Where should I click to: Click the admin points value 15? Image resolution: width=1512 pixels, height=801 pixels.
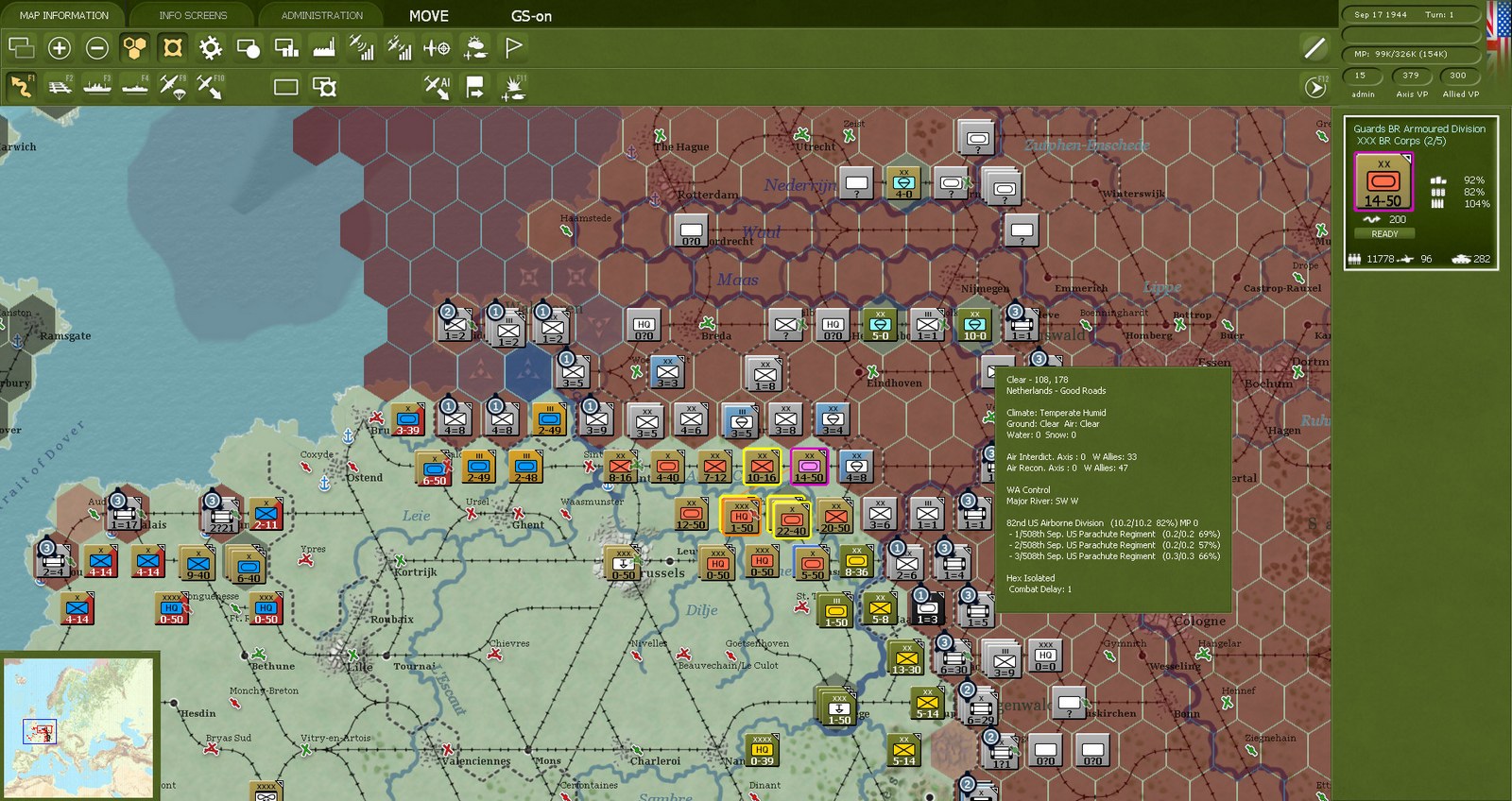click(1361, 76)
